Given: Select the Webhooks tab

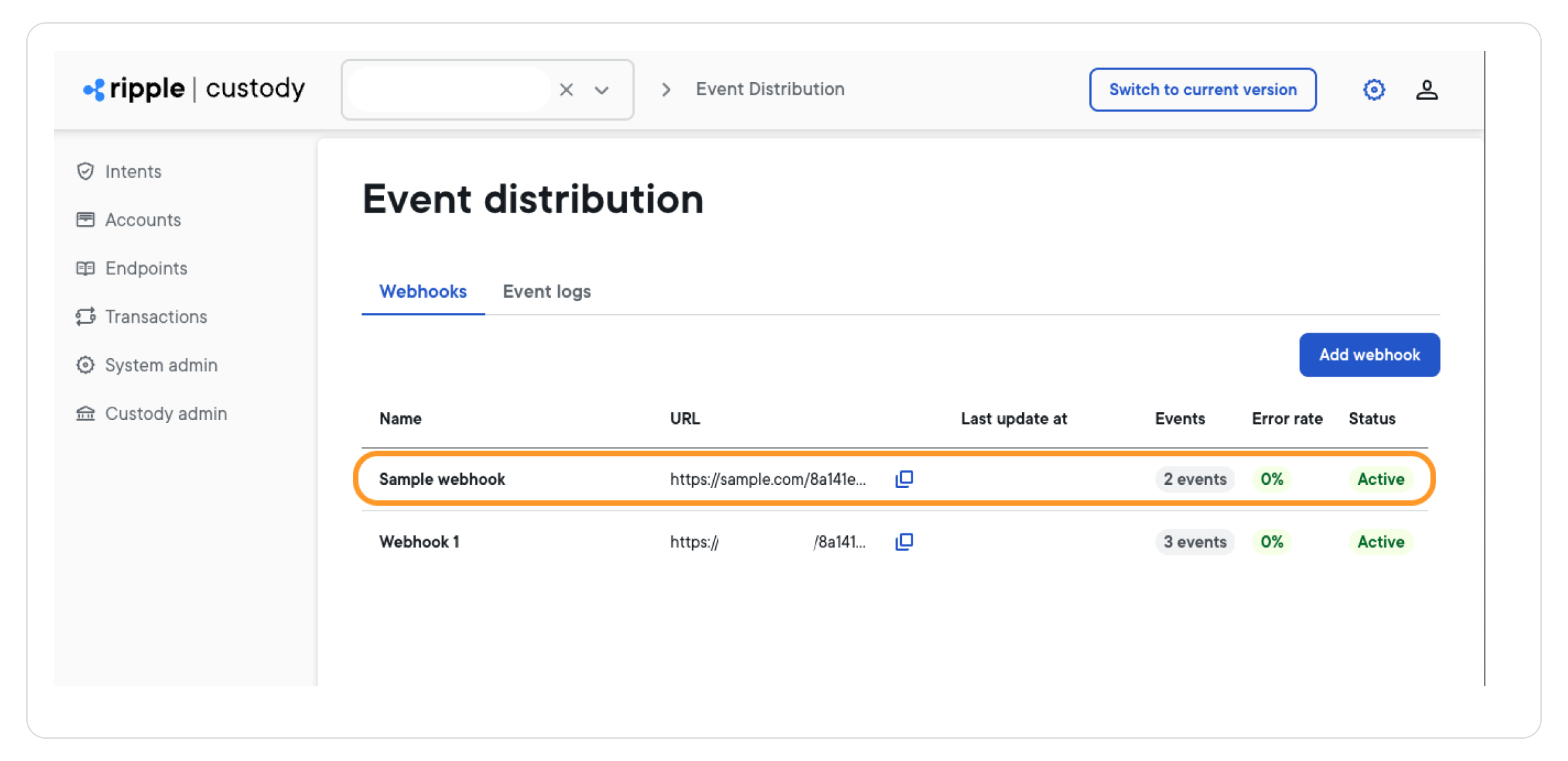Looking at the screenshot, I should click(x=423, y=291).
